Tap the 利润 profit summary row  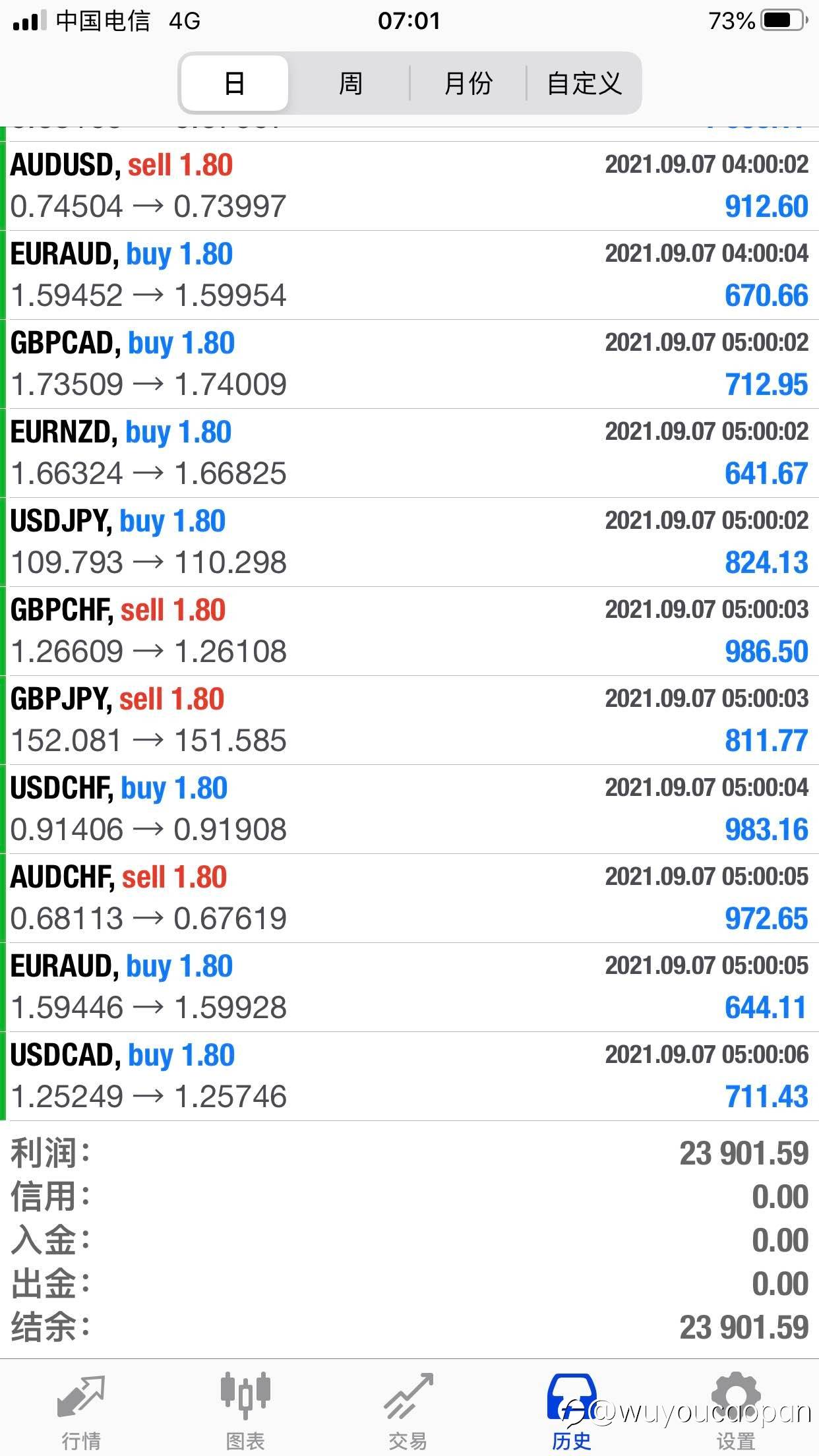tap(409, 1154)
